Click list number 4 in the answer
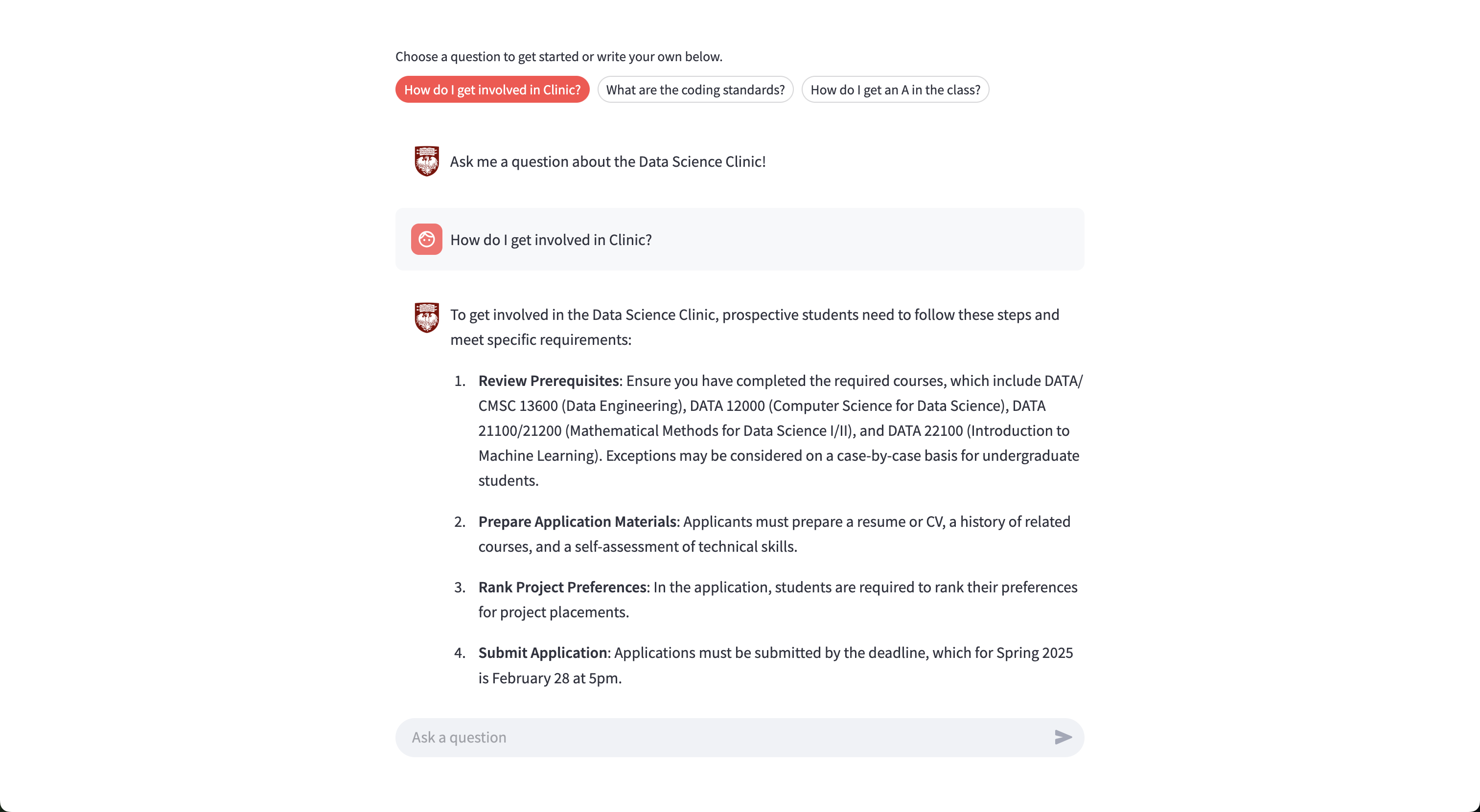The width and height of the screenshot is (1480, 812). coord(459,653)
